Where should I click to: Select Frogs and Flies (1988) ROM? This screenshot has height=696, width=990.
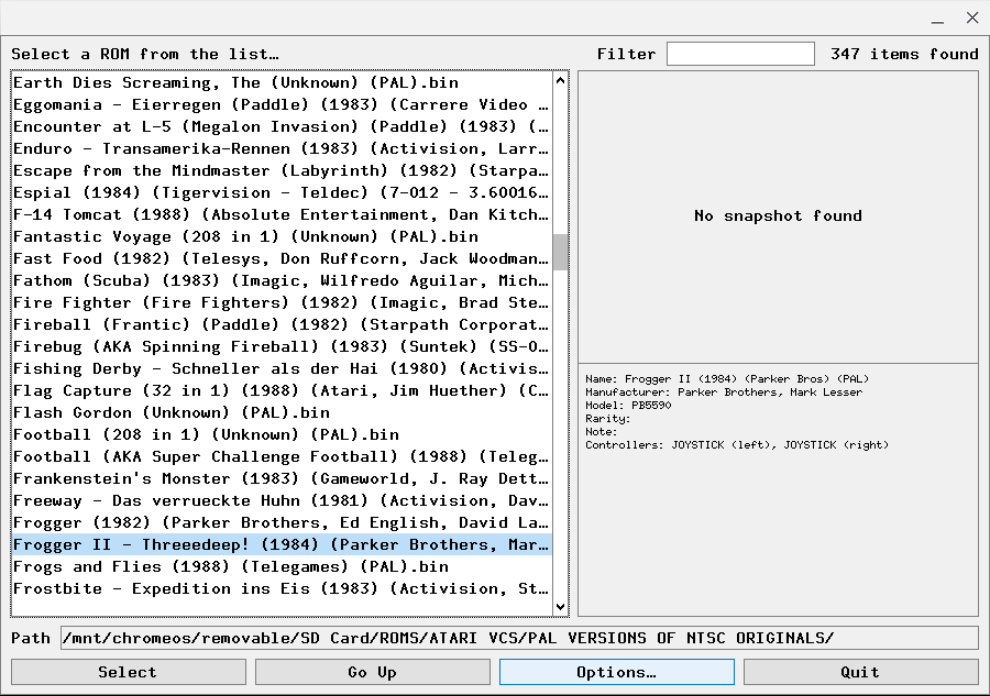(x=282, y=567)
